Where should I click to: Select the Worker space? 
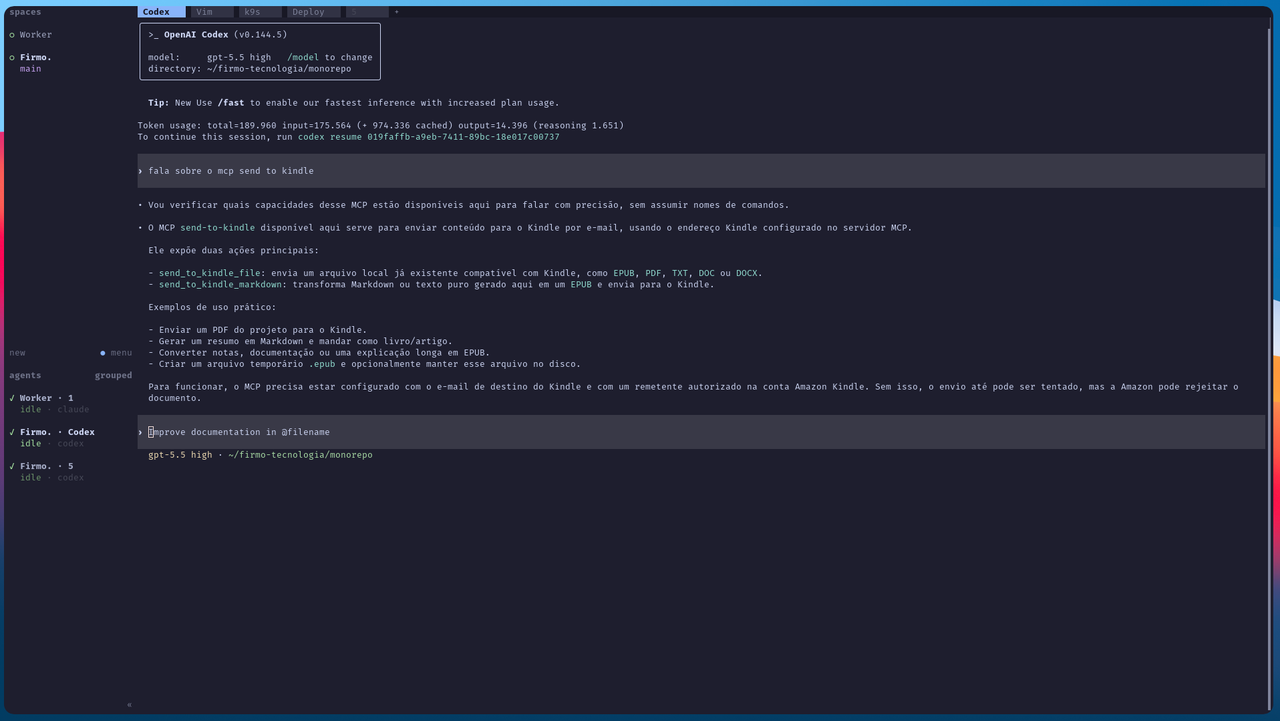tap(36, 35)
